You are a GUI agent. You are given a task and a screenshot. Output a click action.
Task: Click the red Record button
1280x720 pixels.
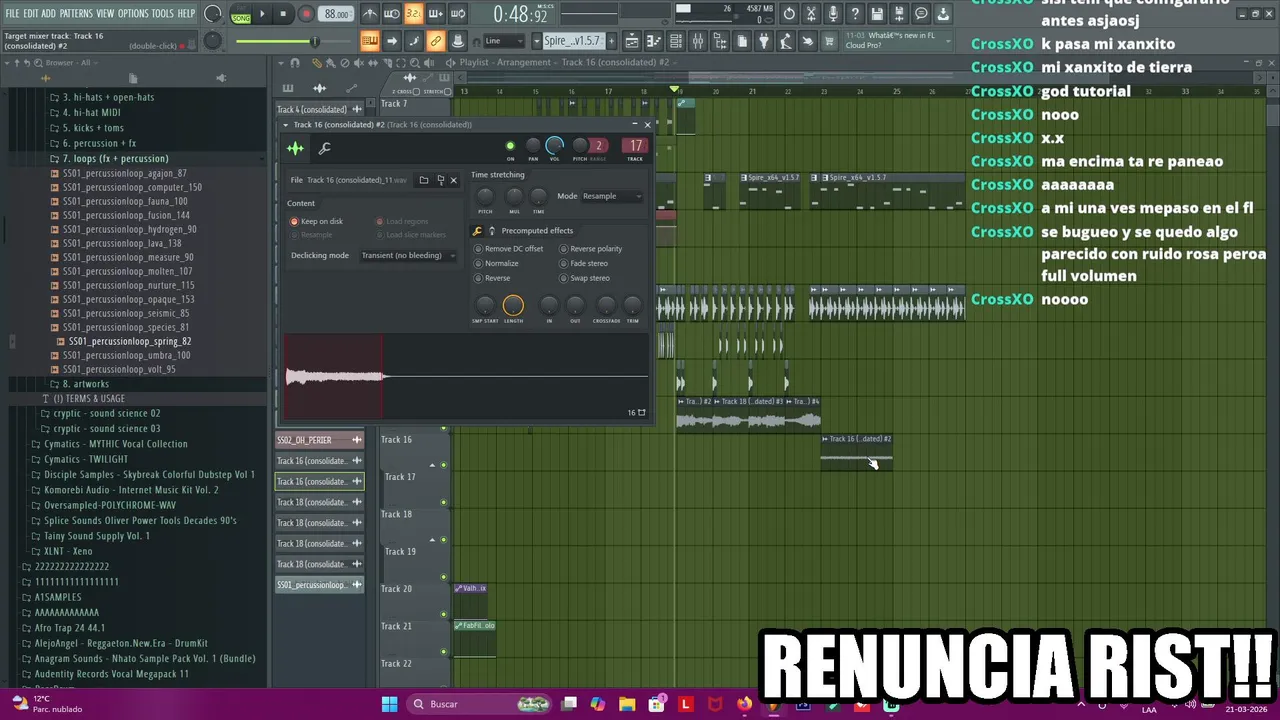(x=307, y=14)
